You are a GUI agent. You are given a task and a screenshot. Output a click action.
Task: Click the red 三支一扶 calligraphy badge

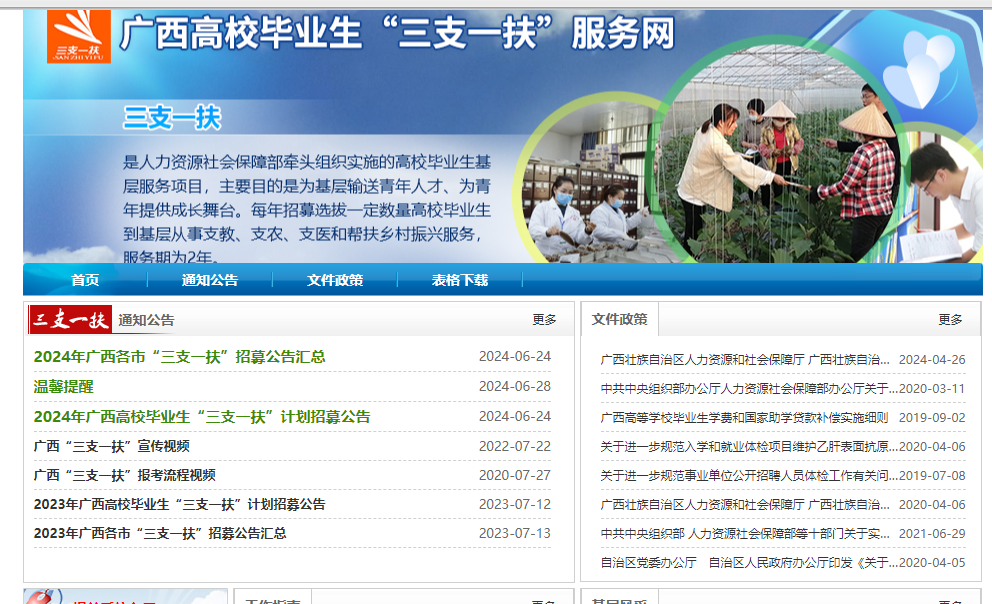[70, 319]
